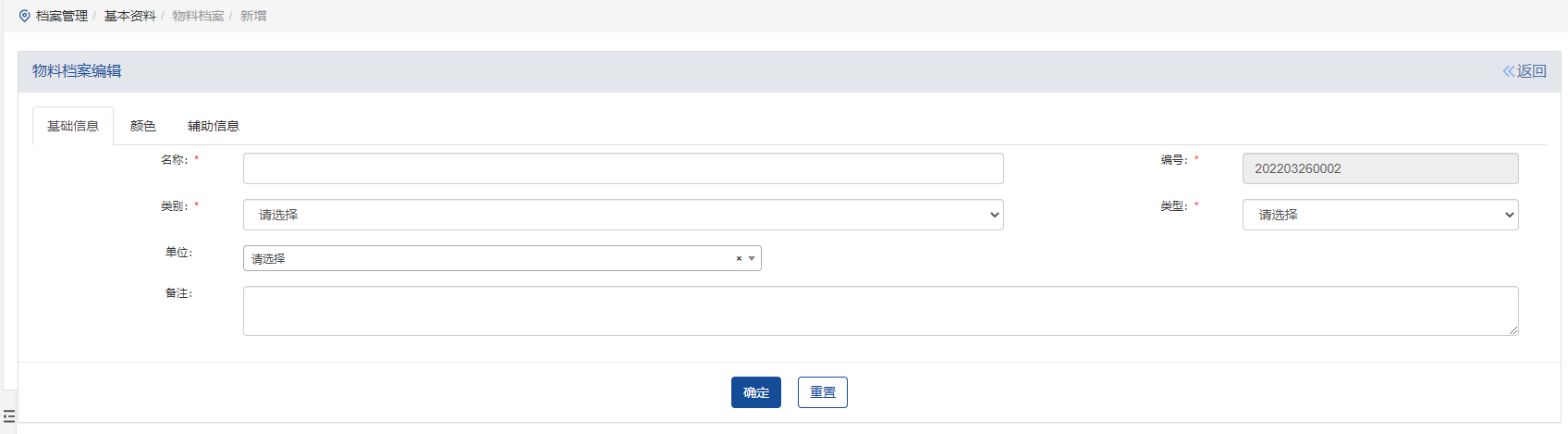
Task: Navigate to 档案管理 in the breadcrumb
Action: (x=62, y=16)
